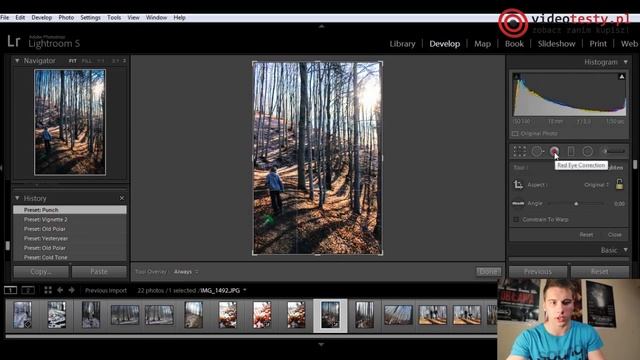Open the Help menu
640x360 pixels.
pos(179,18)
